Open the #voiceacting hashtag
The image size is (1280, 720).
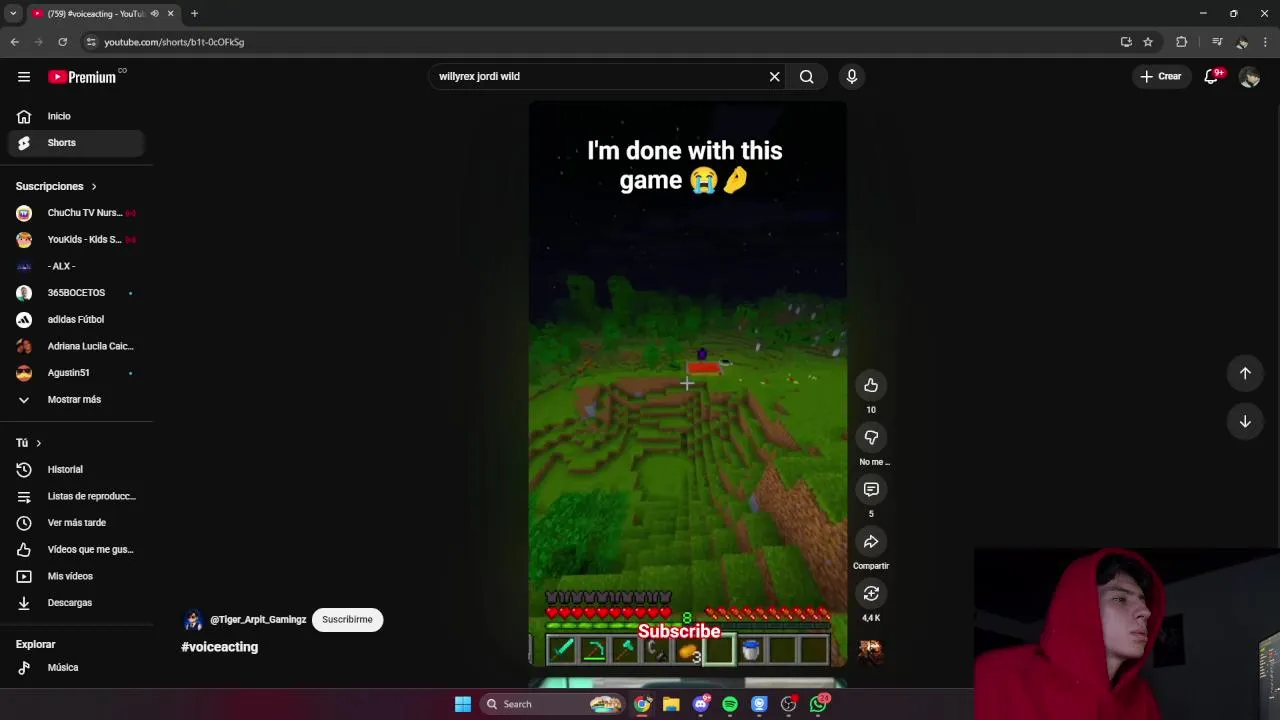point(220,647)
